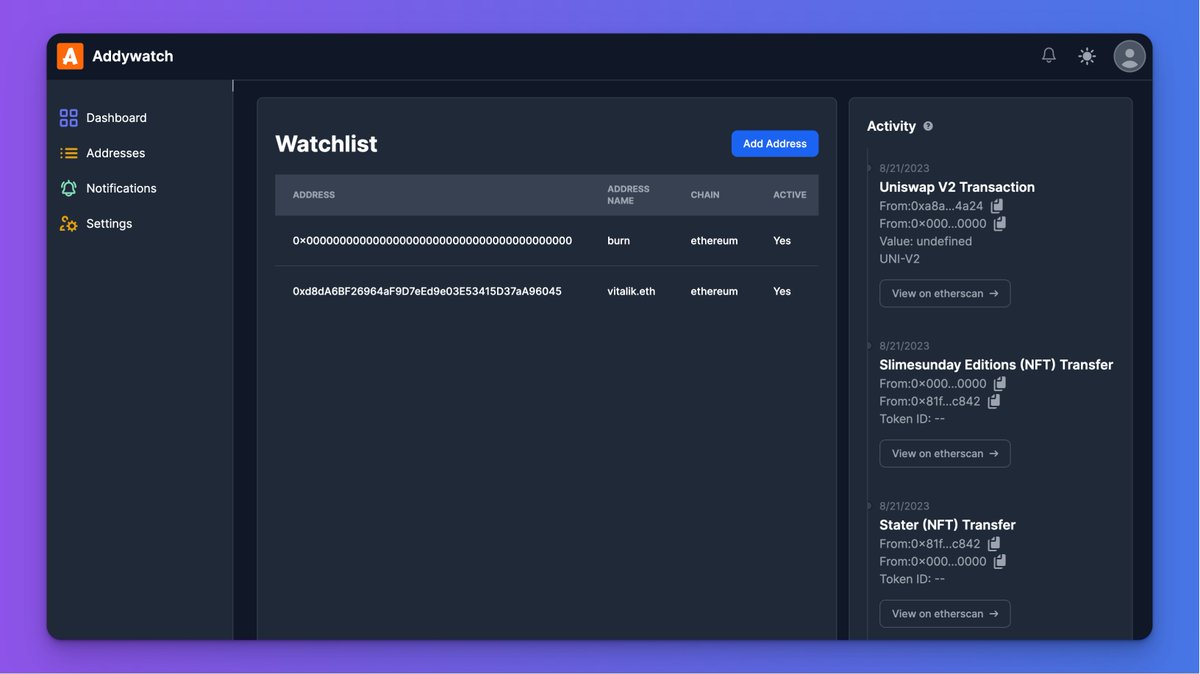Select the burn zero address cell
Screen dimensions: 1200x674
(432, 241)
